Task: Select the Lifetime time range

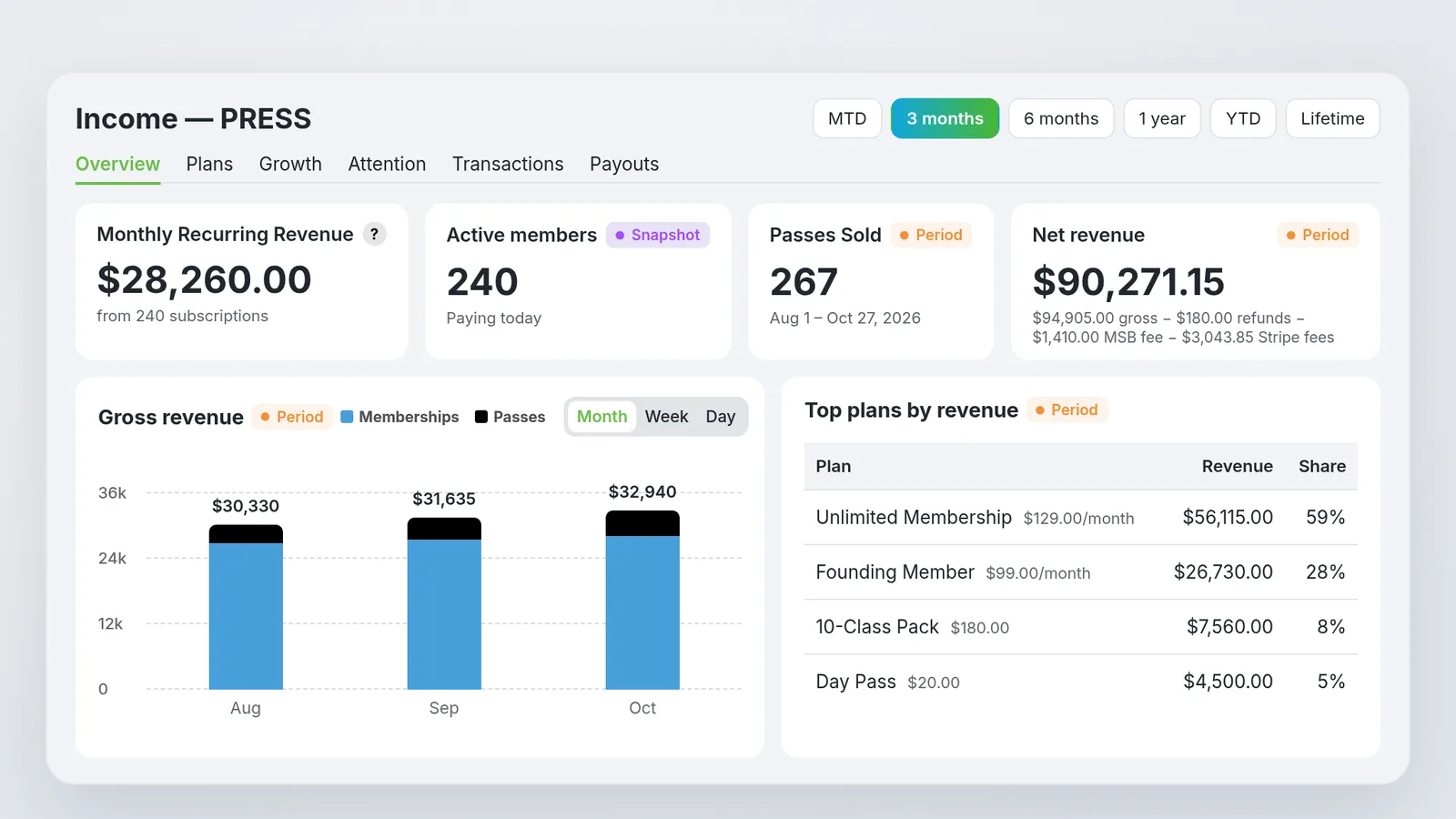Action: pos(1332,118)
